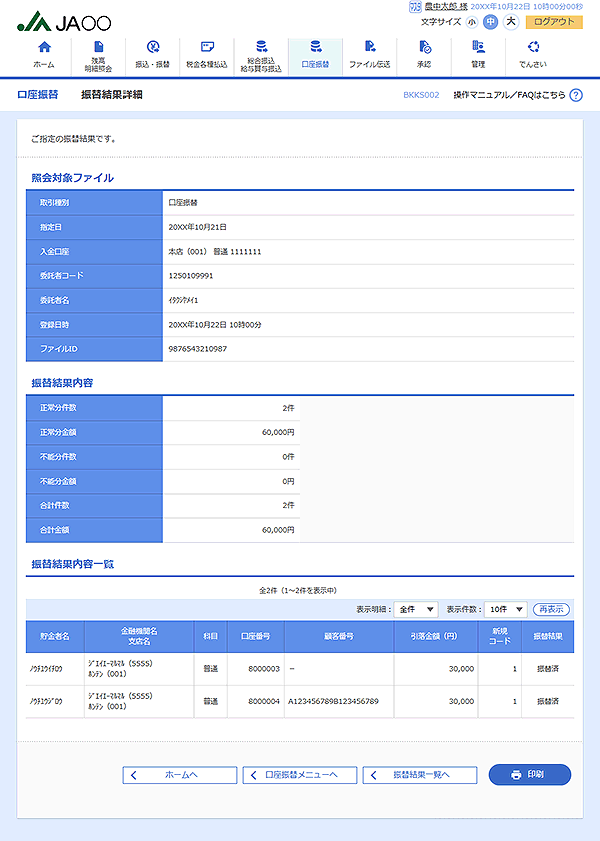This screenshot has height=841, width=600.
Task: Click screen ID BKKS002
Action: 421,95
